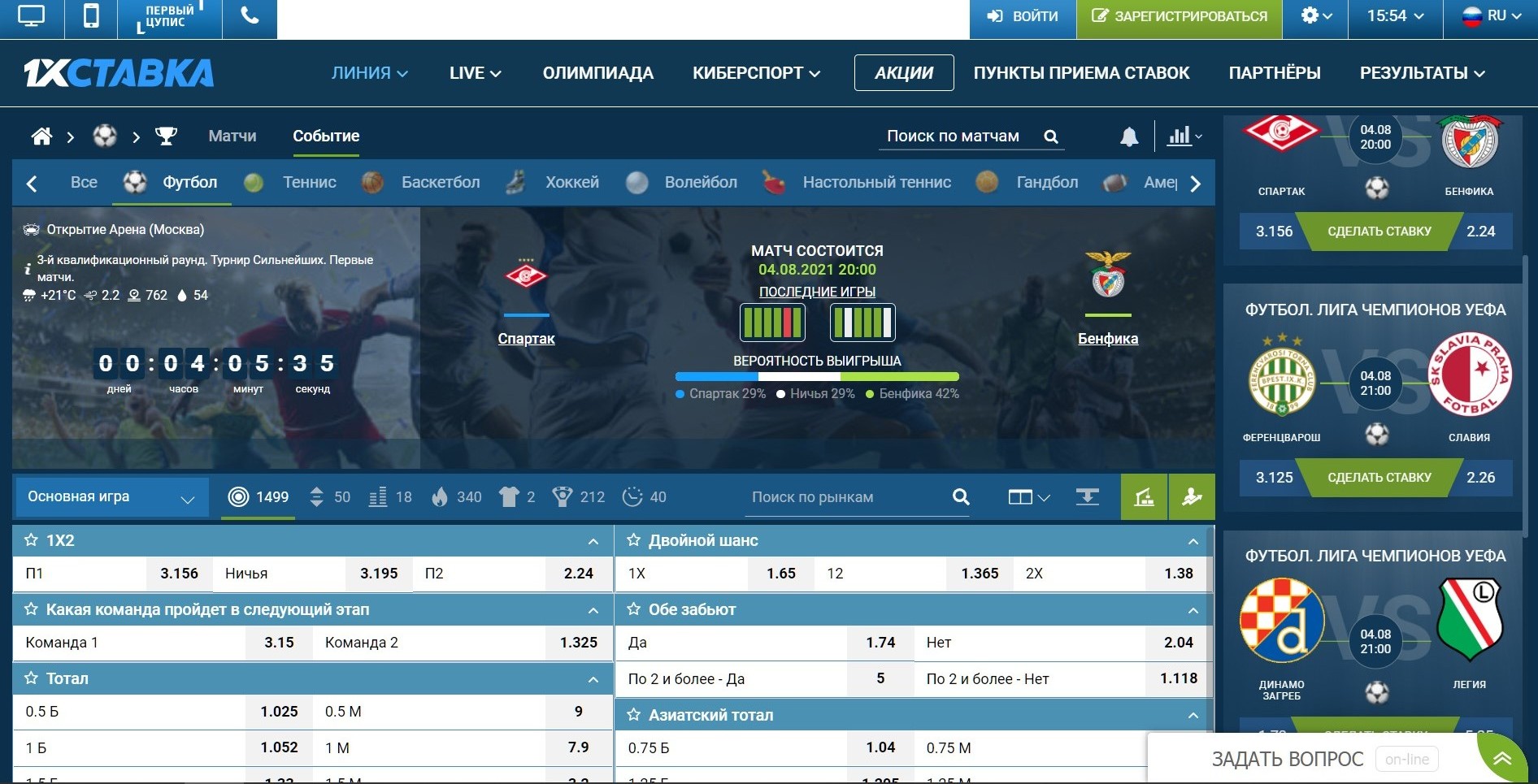The height and width of the screenshot is (784, 1538).
Task: Open the trophy tournament icon in breadcrumbs
Action: point(166,136)
